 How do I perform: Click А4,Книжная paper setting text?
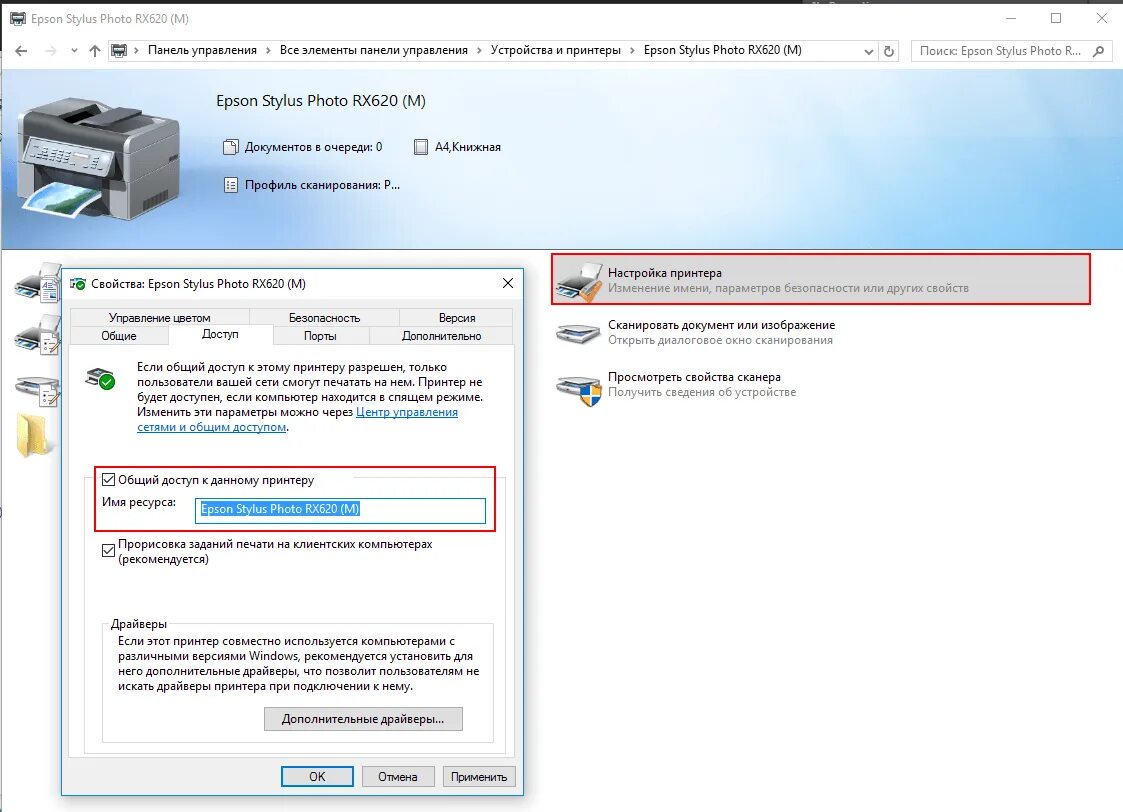click(468, 147)
